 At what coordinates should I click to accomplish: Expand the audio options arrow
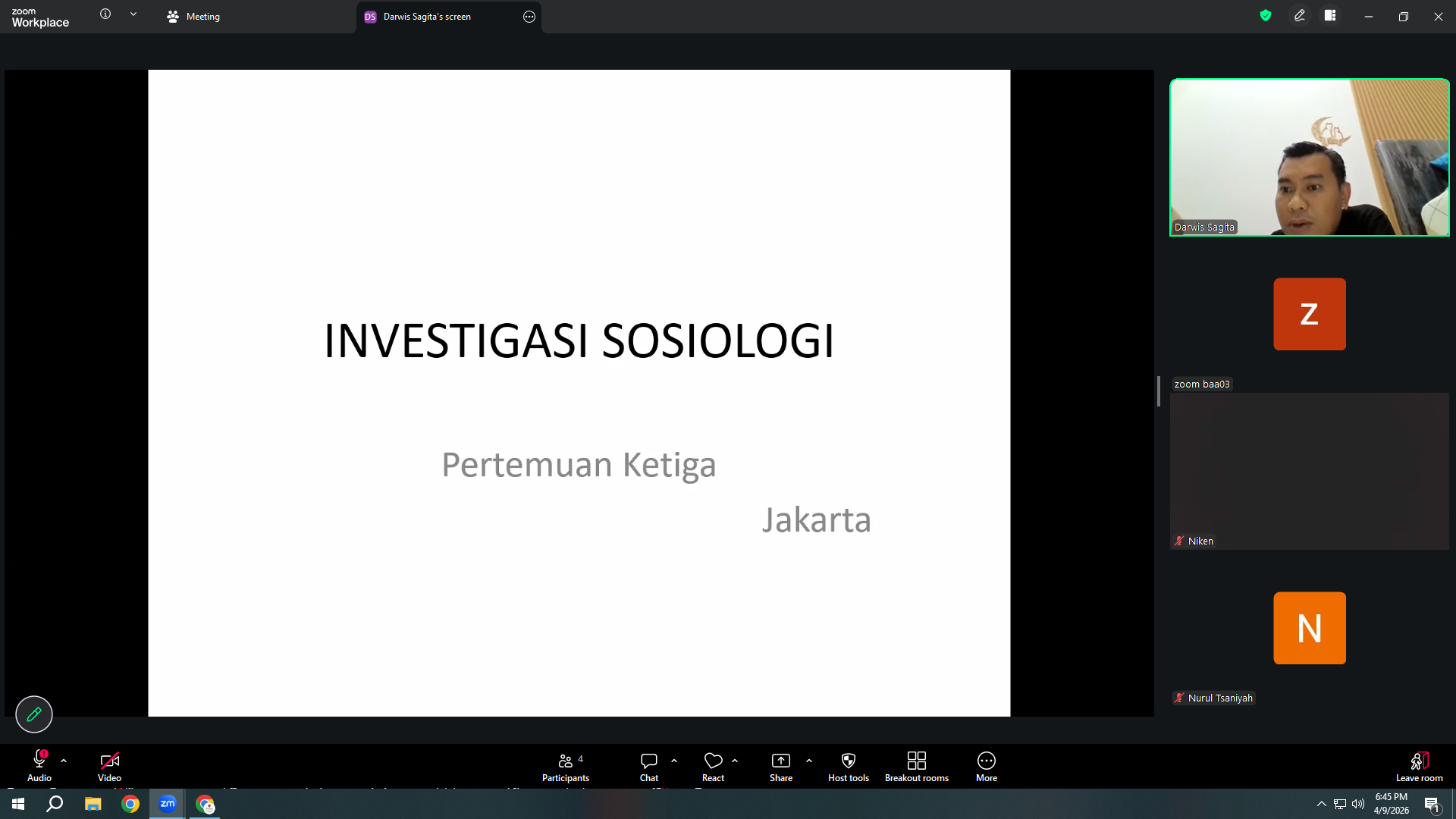64,760
